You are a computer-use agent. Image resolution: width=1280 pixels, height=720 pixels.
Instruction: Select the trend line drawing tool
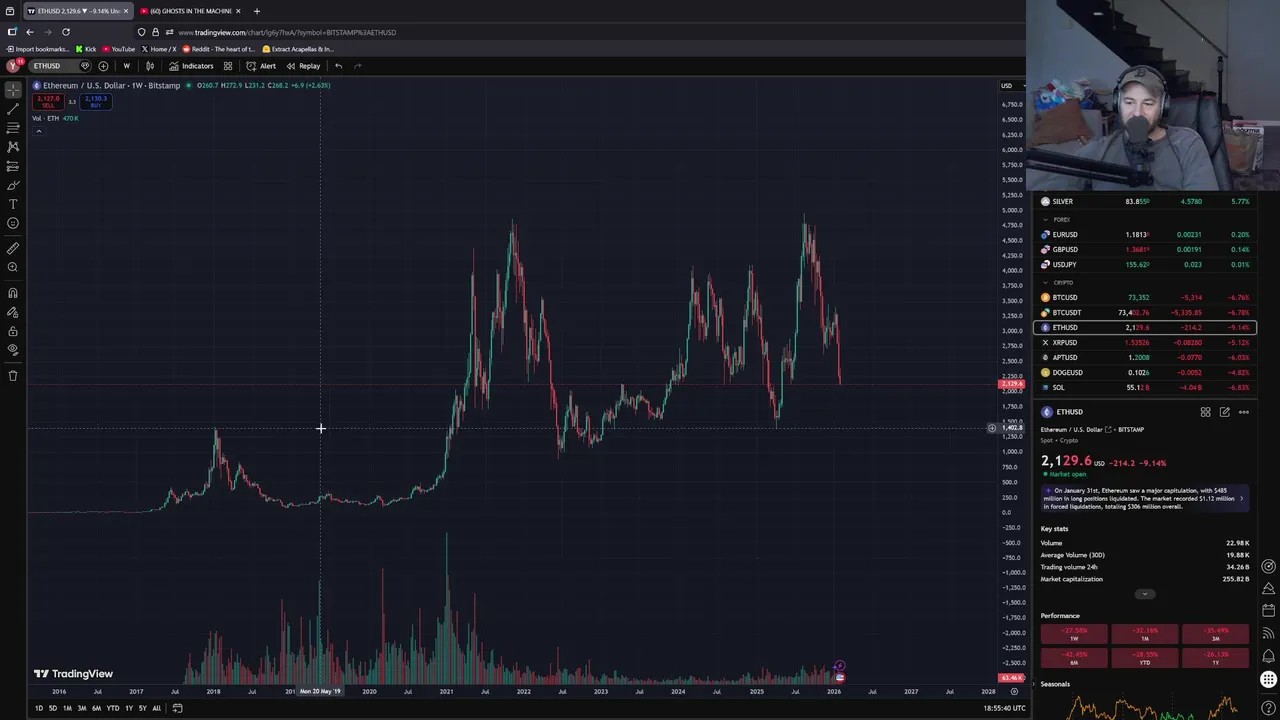tap(13, 108)
